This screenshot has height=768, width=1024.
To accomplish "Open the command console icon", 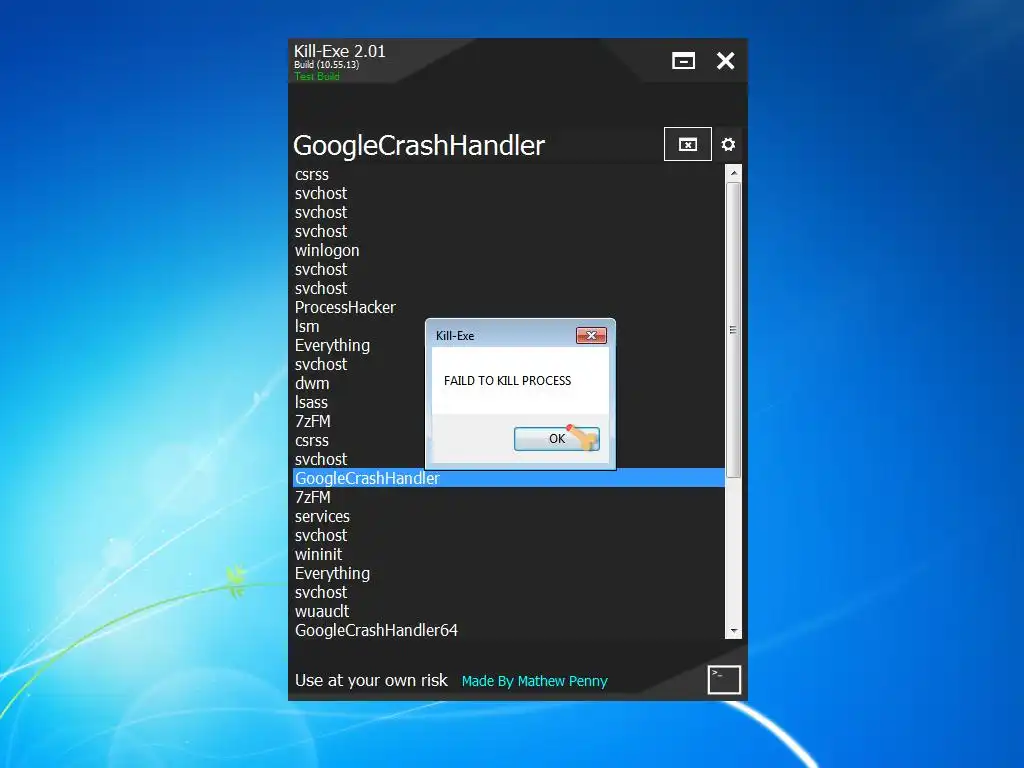I will pyautogui.click(x=724, y=680).
